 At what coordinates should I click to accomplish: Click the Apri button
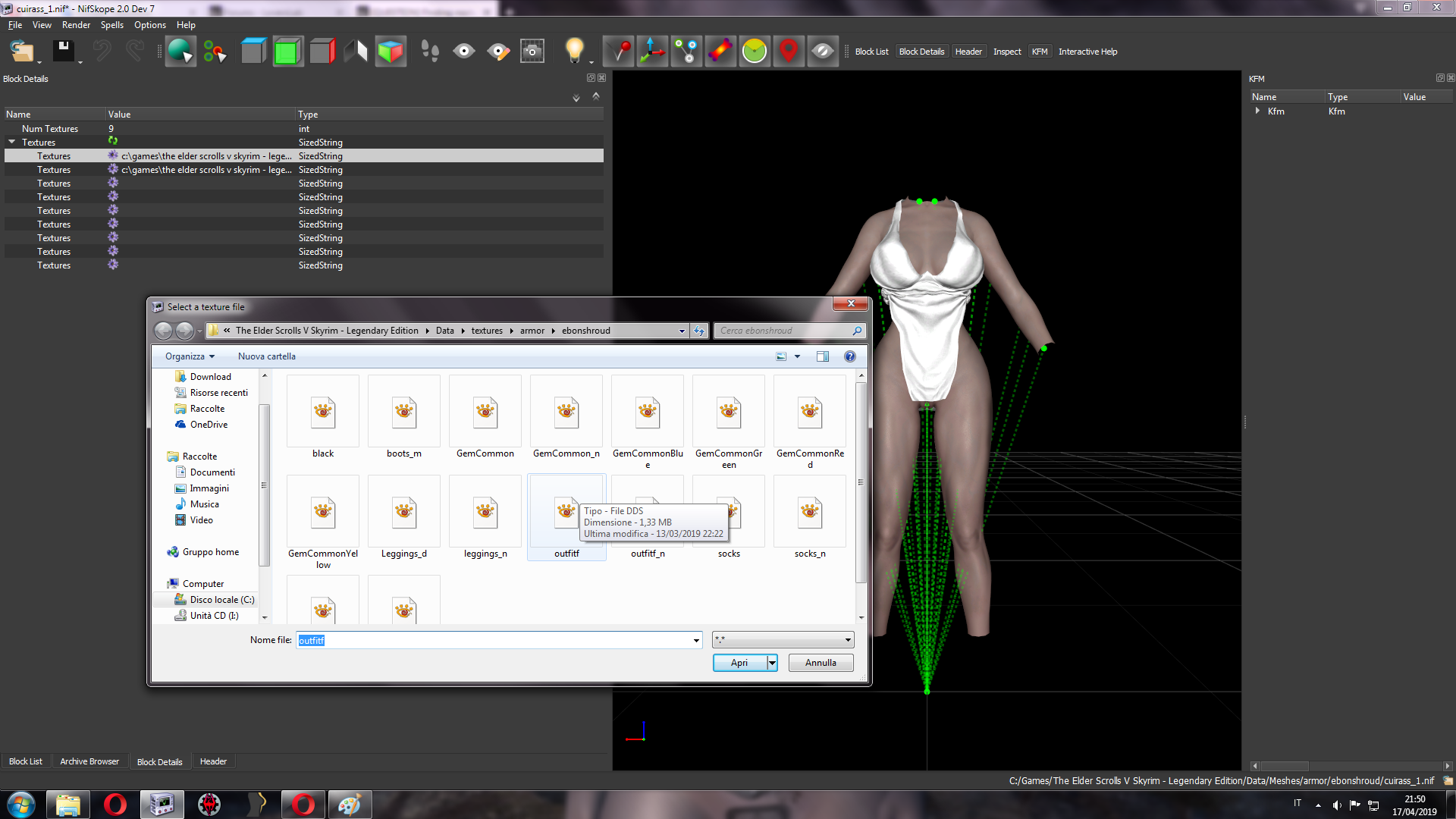click(739, 663)
